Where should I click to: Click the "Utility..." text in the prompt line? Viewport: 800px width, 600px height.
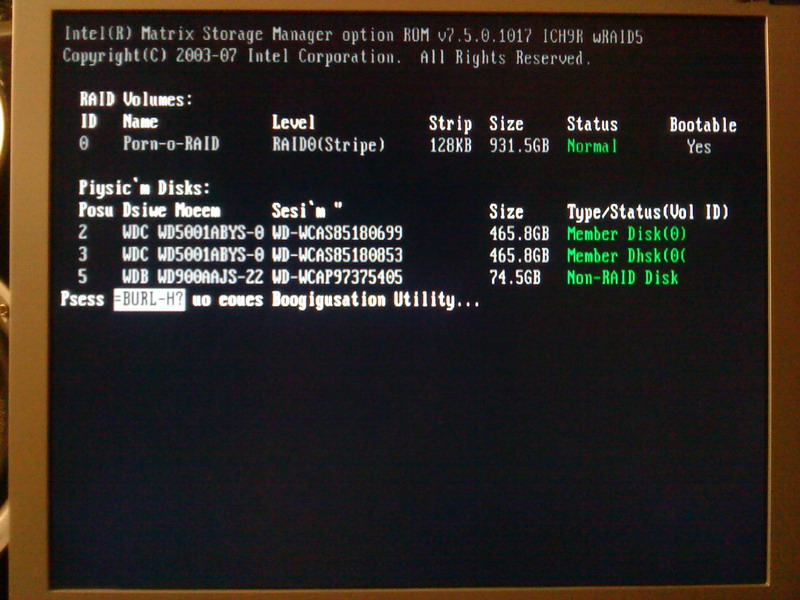click(436, 300)
